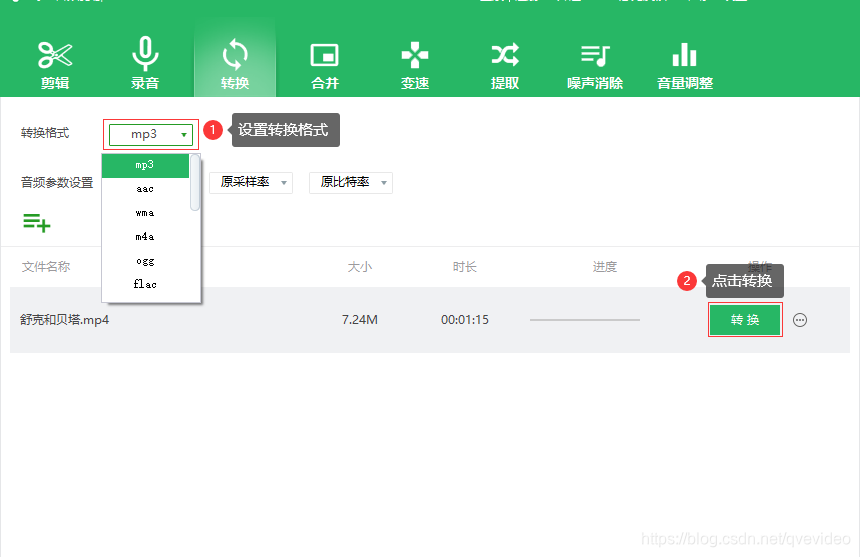Open the 剪辑 scissors tool
The width and height of the screenshot is (860, 557).
(x=55, y=64)
